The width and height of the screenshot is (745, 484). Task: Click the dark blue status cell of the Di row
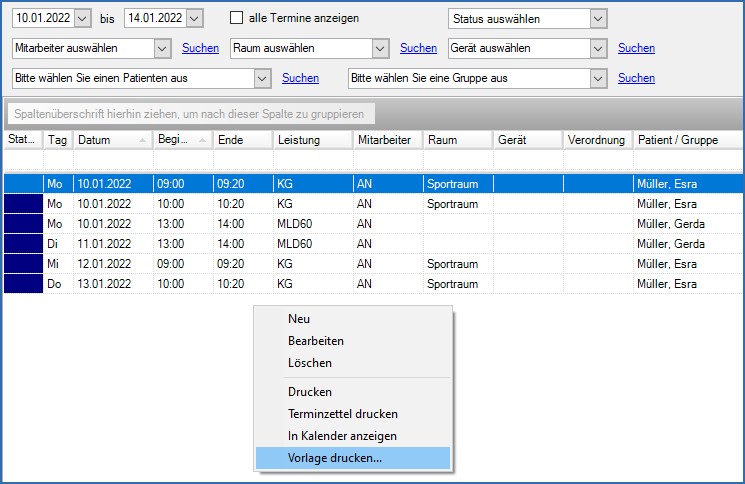click(x=23, y=244)
